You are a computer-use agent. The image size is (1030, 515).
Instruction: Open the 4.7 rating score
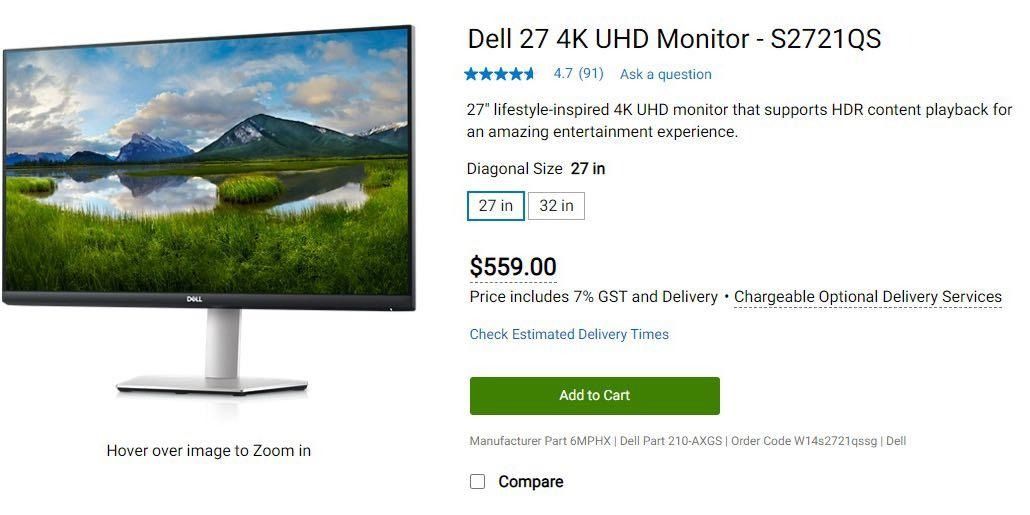coord(563,74)
